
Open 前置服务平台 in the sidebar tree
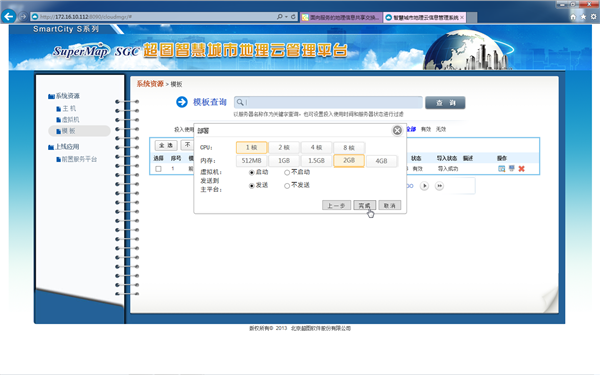[79, 159]
